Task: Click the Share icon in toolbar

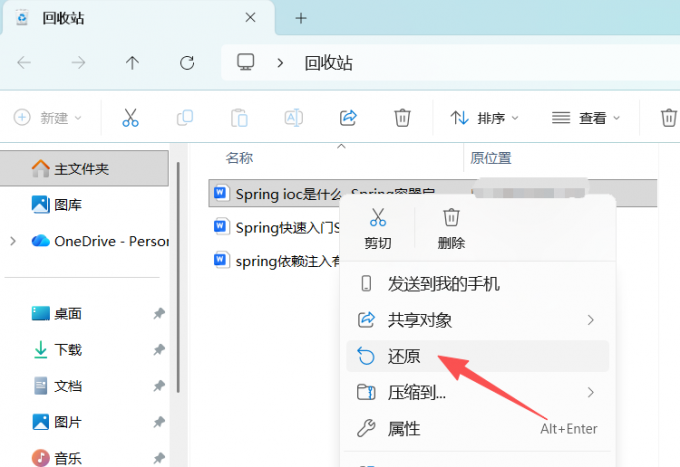Action: coord(348,118)
